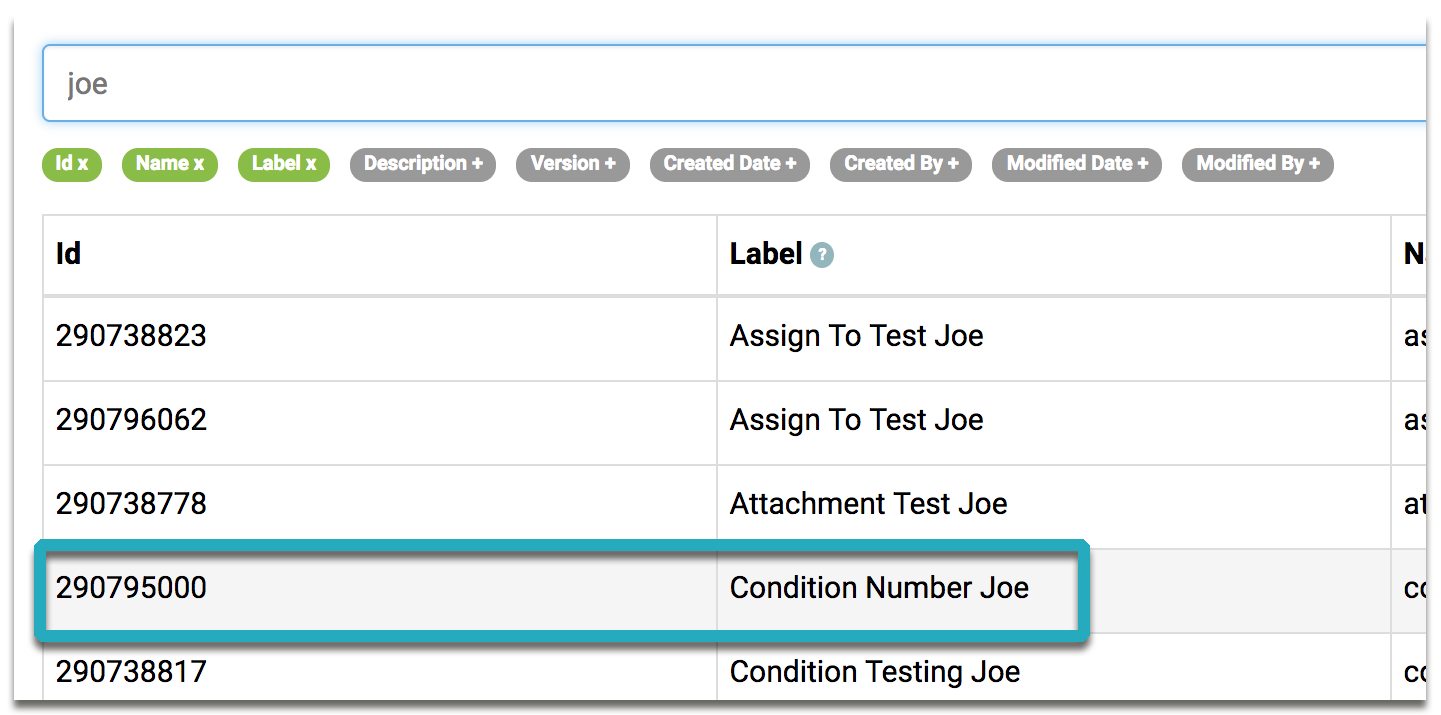Add the Description filter

point(422,164)
